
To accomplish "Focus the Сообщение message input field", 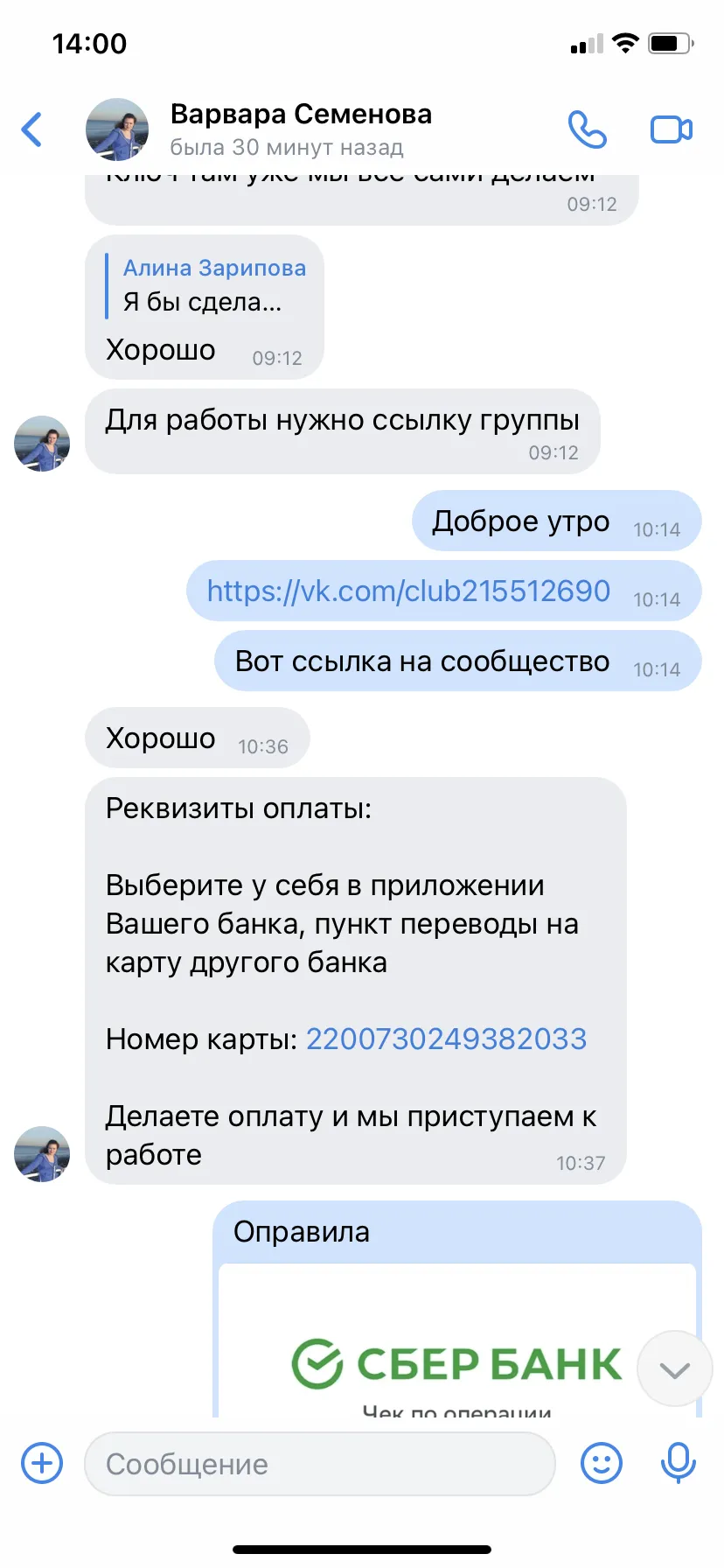I will point(320,1464).
